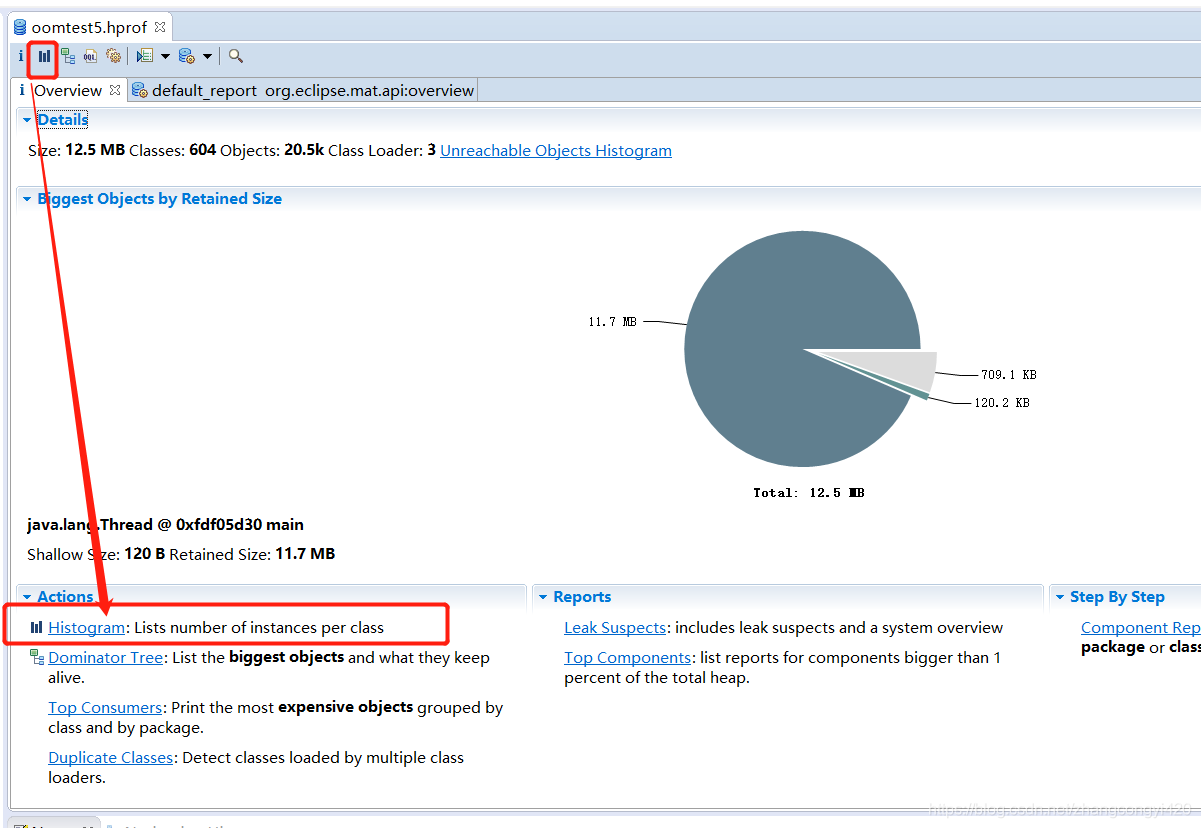Click the Query Browser database icon
The image size is (1201, 828).
click(186, 57)
